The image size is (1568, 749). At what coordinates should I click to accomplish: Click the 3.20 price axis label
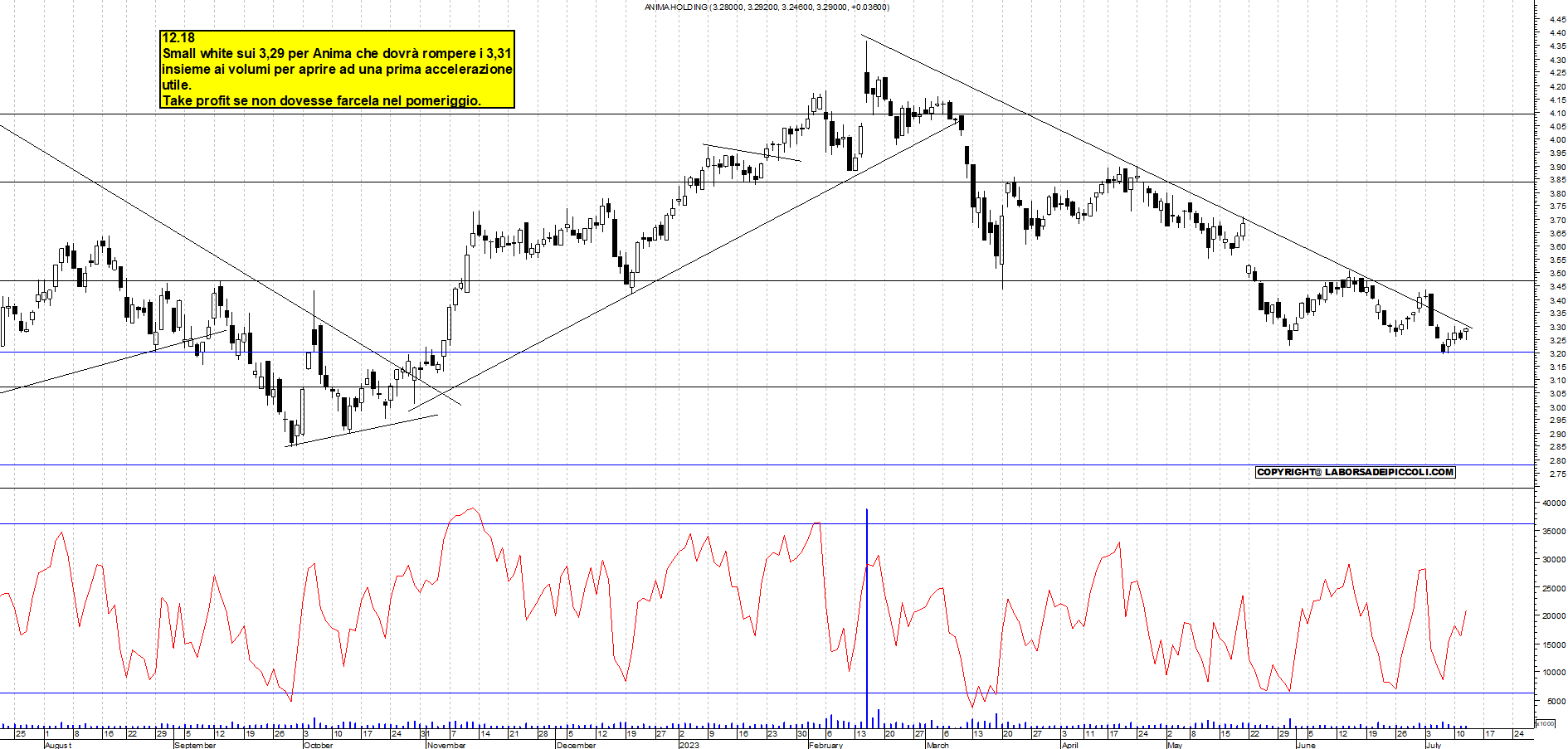point(1556,353)
